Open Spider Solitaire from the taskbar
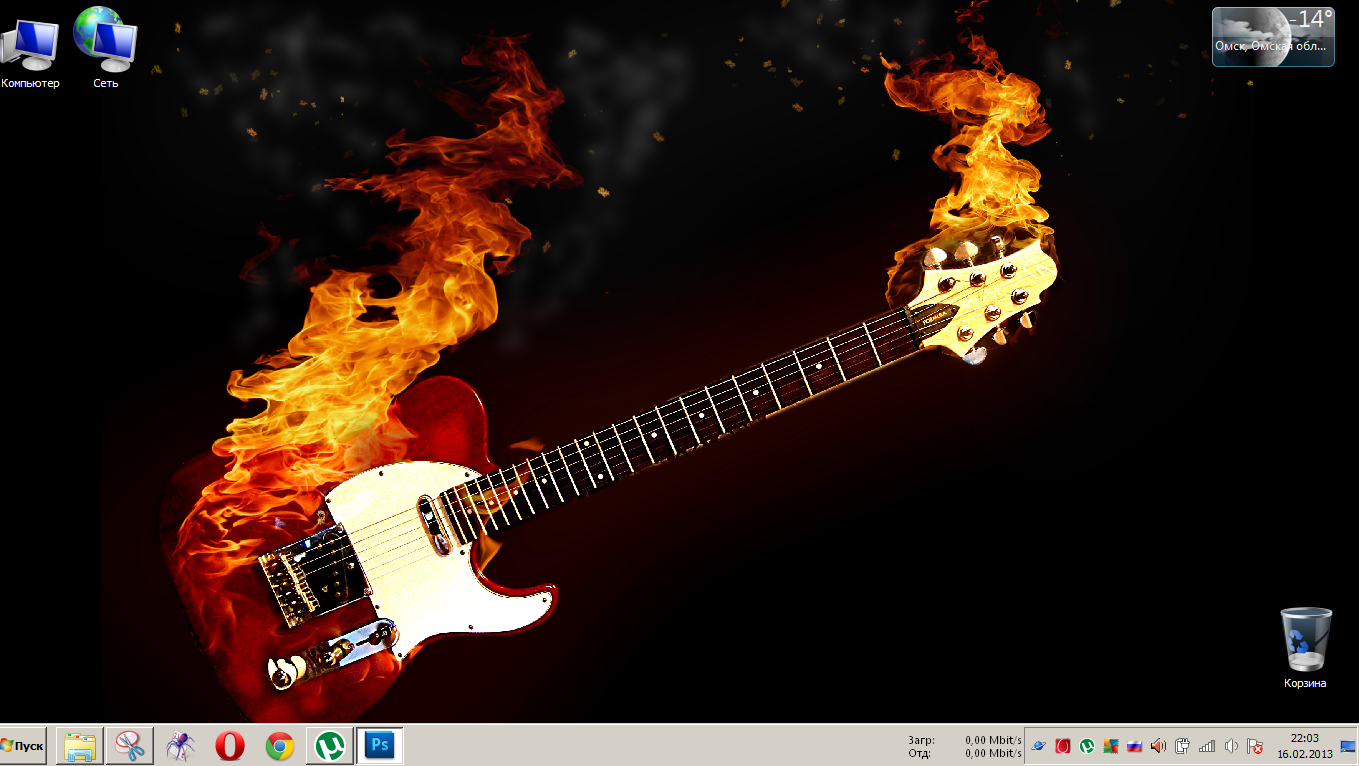Image resolution: width=1359 pixels, height=766 pixels. coord(180,746)
